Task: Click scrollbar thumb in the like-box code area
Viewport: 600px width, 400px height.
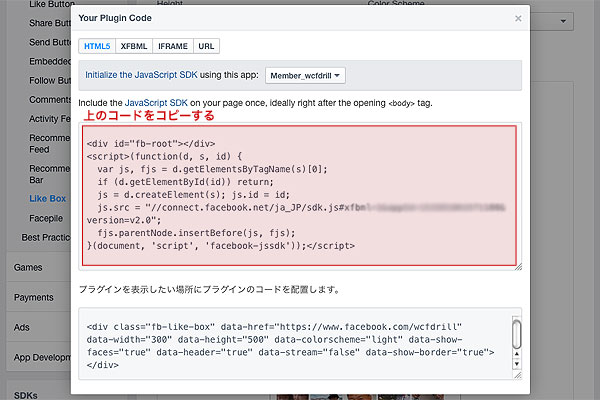Action: pyautogui.click(x=517, y=334)
